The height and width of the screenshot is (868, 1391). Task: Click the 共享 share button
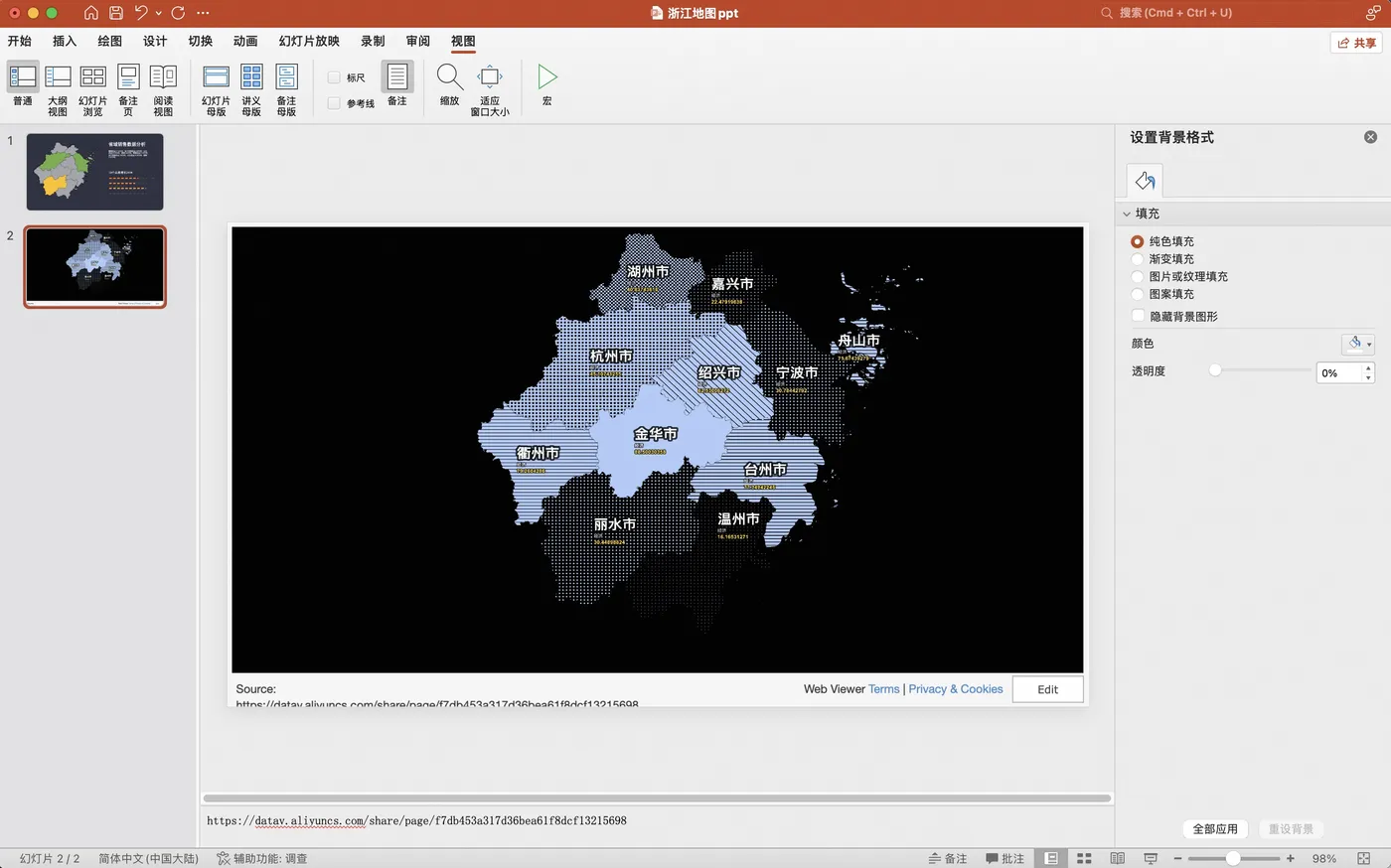[1356, 43]
